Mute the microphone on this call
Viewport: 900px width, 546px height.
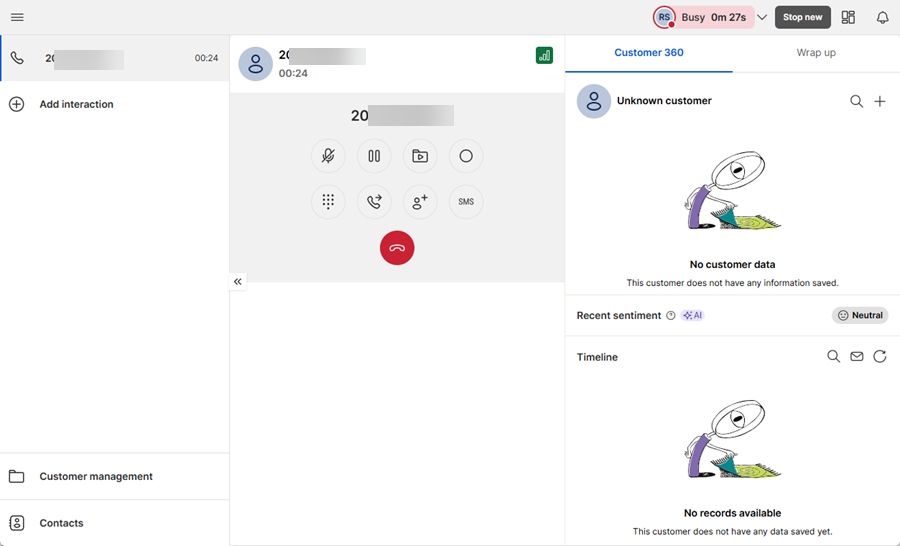pyautogui.click(x=328, y=156)
